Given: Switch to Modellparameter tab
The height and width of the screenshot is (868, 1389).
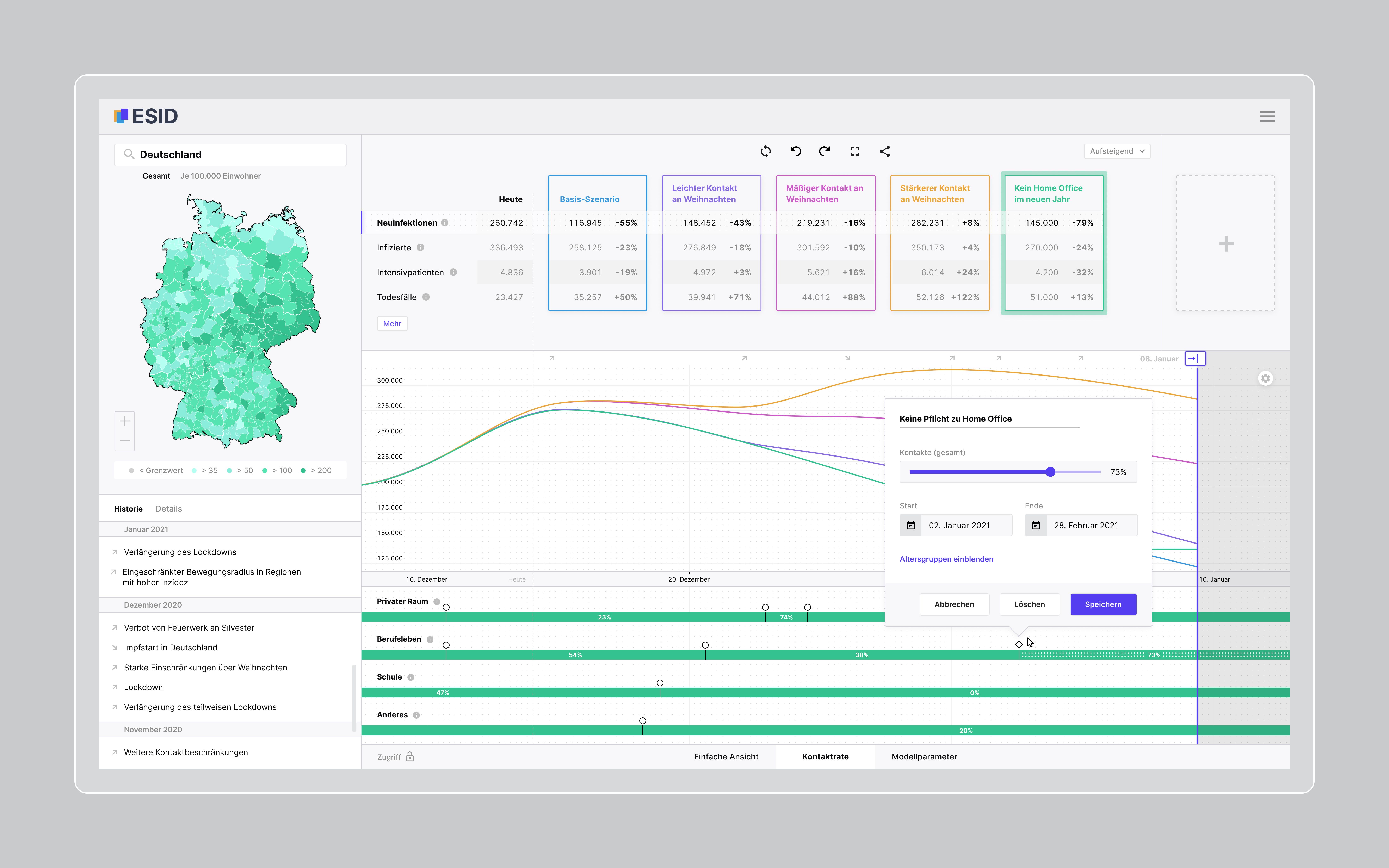Looking at the screenshot, I should [x=924, y=757].
